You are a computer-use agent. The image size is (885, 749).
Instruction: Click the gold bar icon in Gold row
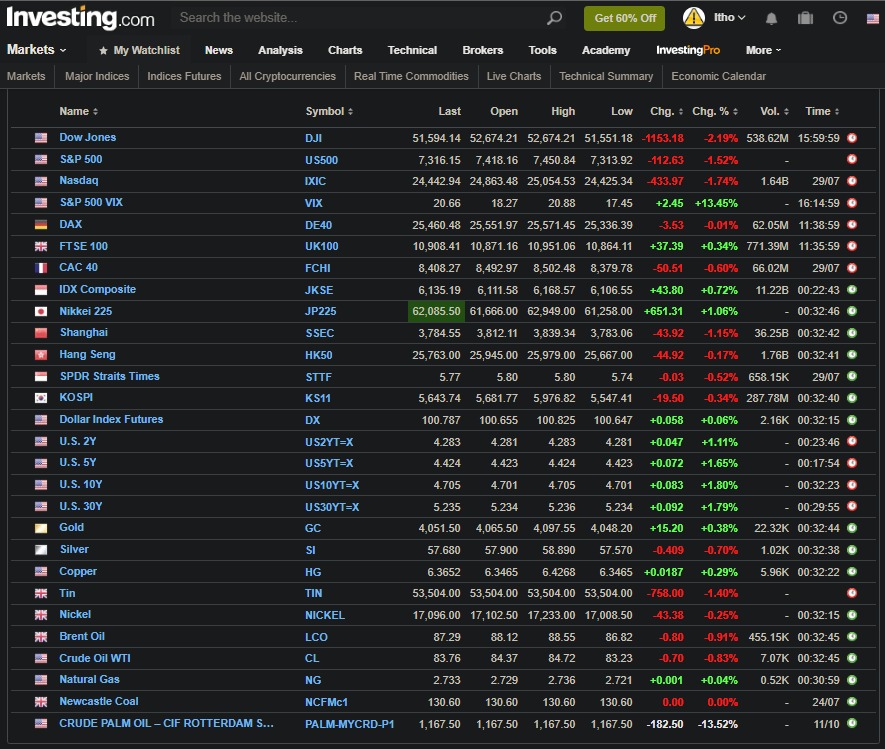point(41,528)
